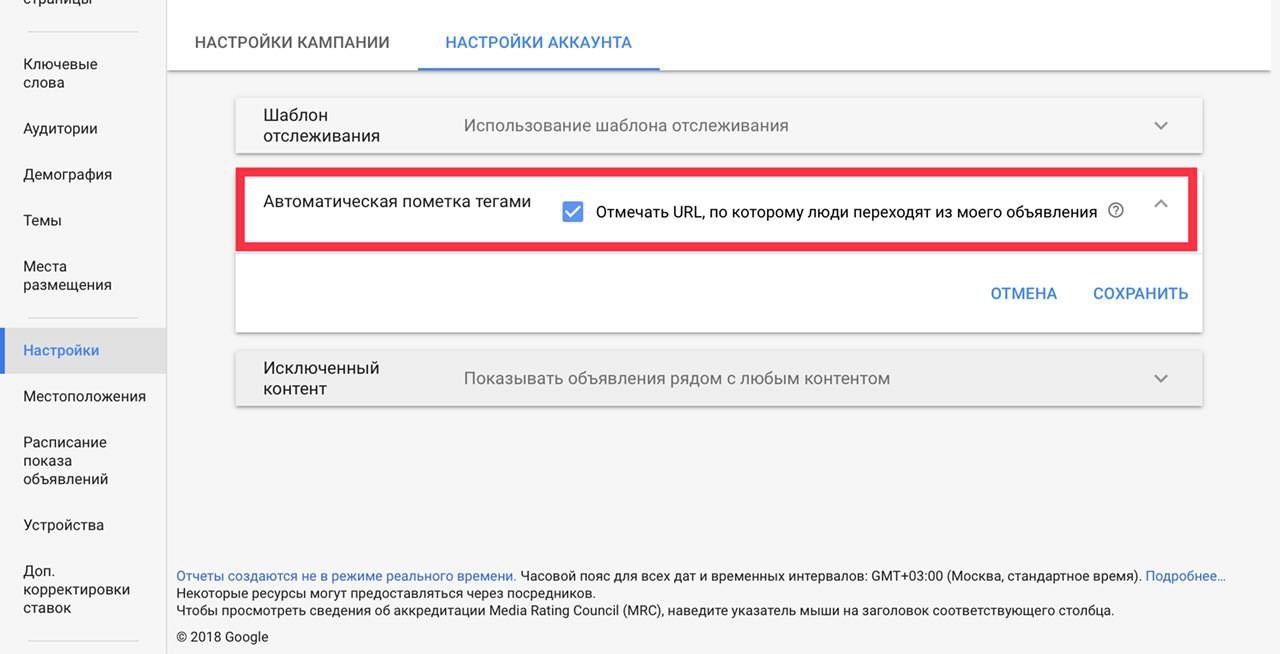Uncheck 'Отмечать URL' auto-tagging checkbox

(573, 212)
